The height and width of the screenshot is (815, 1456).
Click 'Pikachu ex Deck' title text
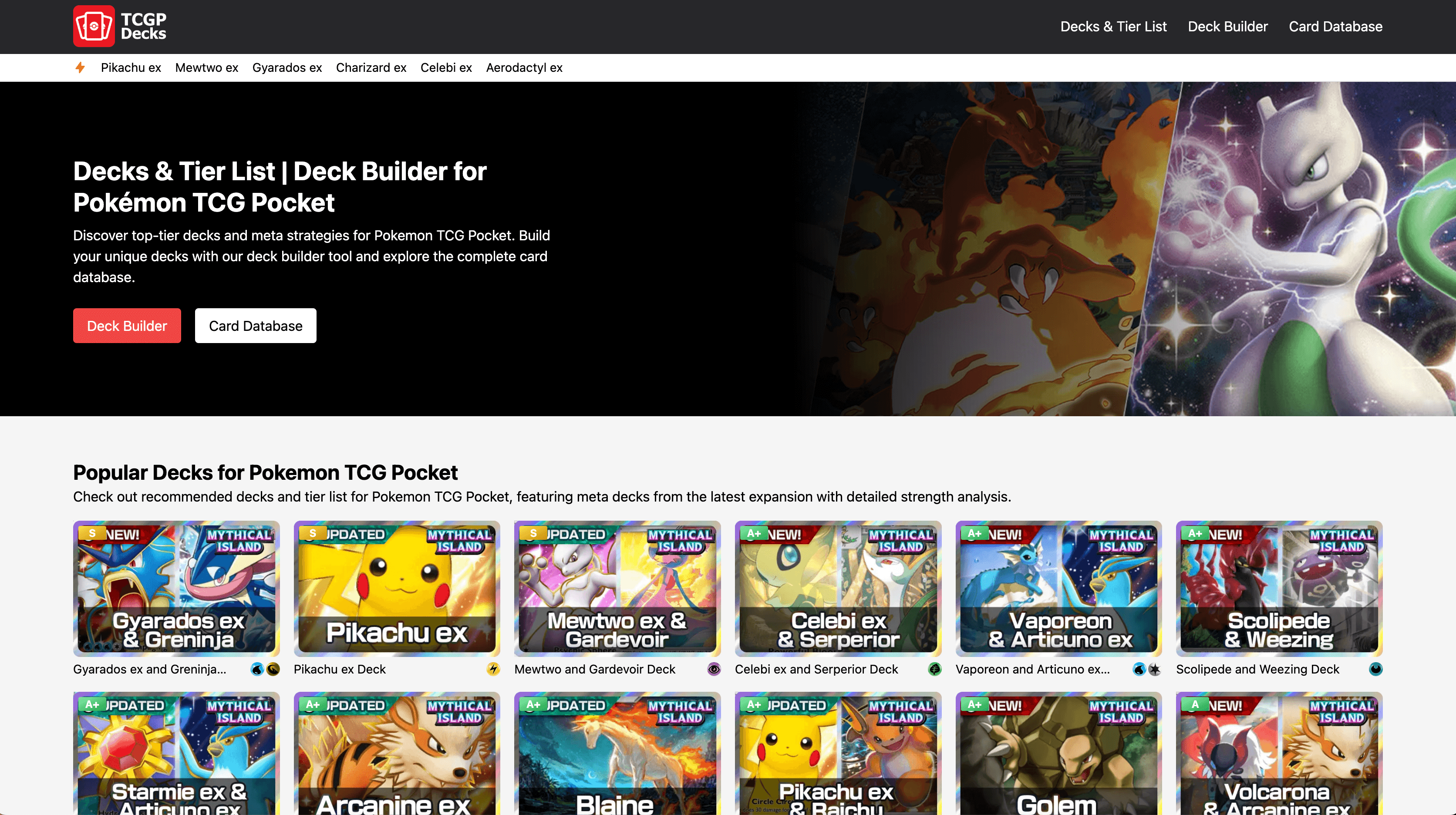[340, 669]
